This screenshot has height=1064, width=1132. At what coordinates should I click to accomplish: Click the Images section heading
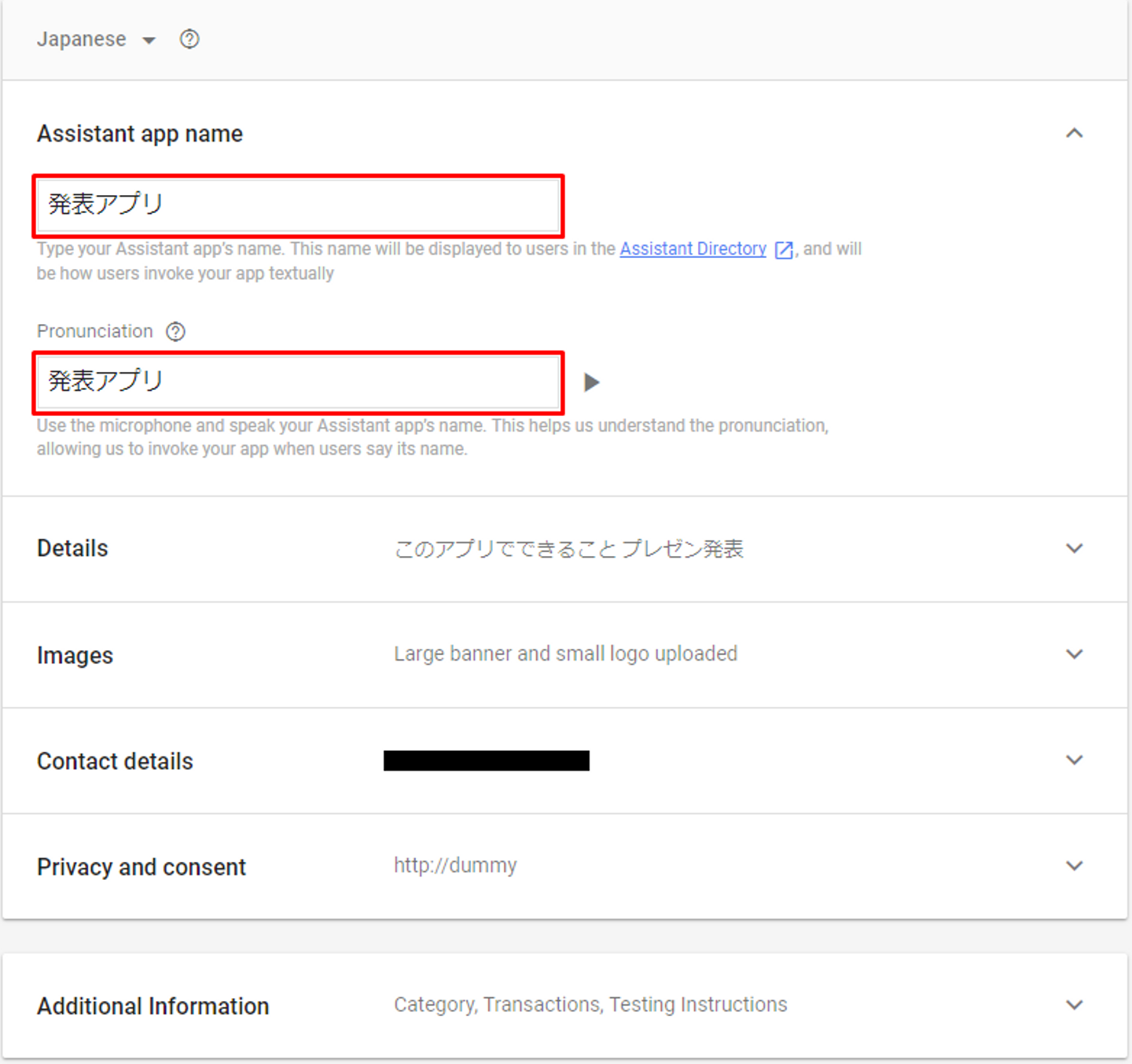75,655
